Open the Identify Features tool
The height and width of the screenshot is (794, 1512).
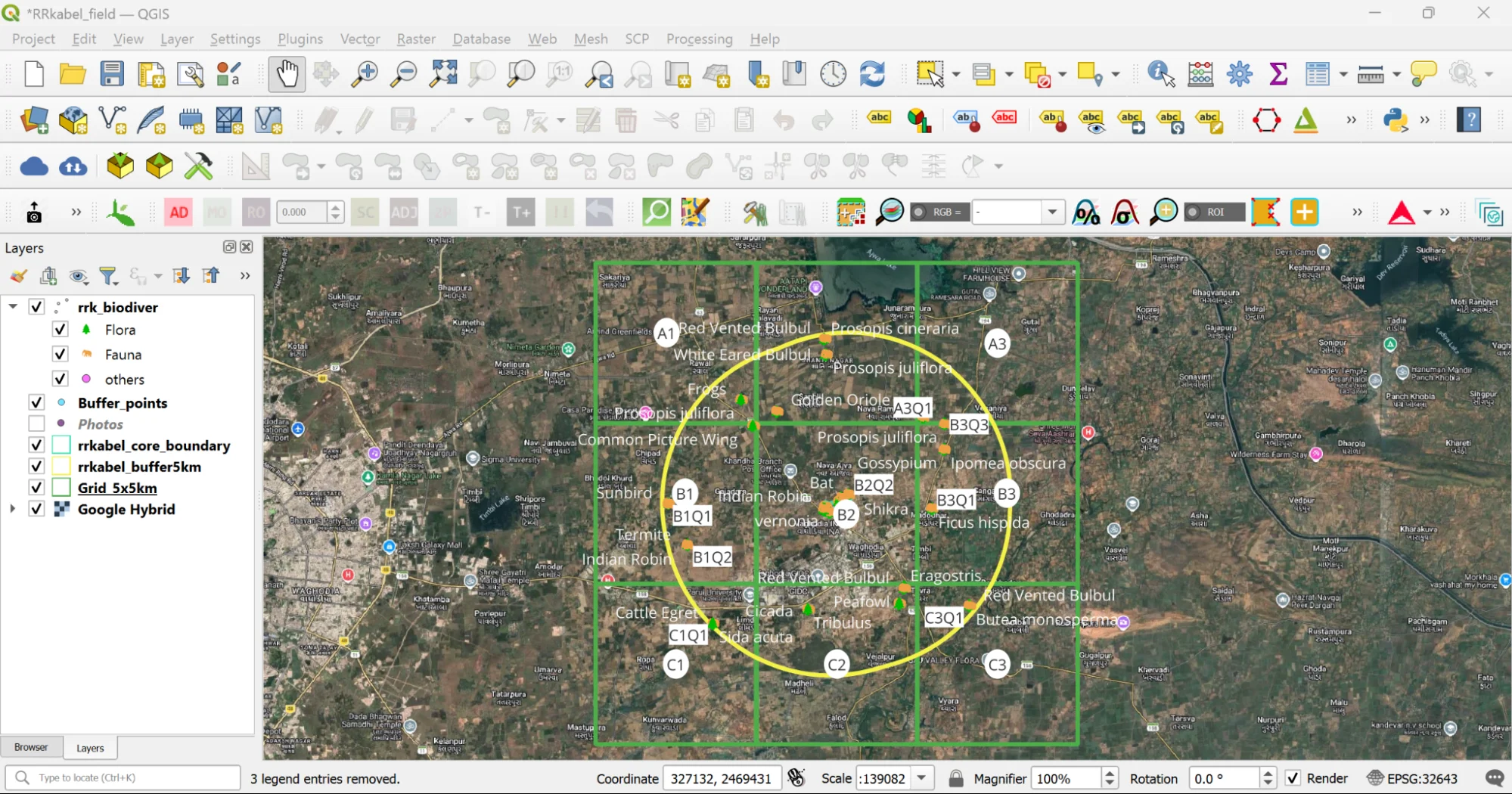coord(1160,74)
